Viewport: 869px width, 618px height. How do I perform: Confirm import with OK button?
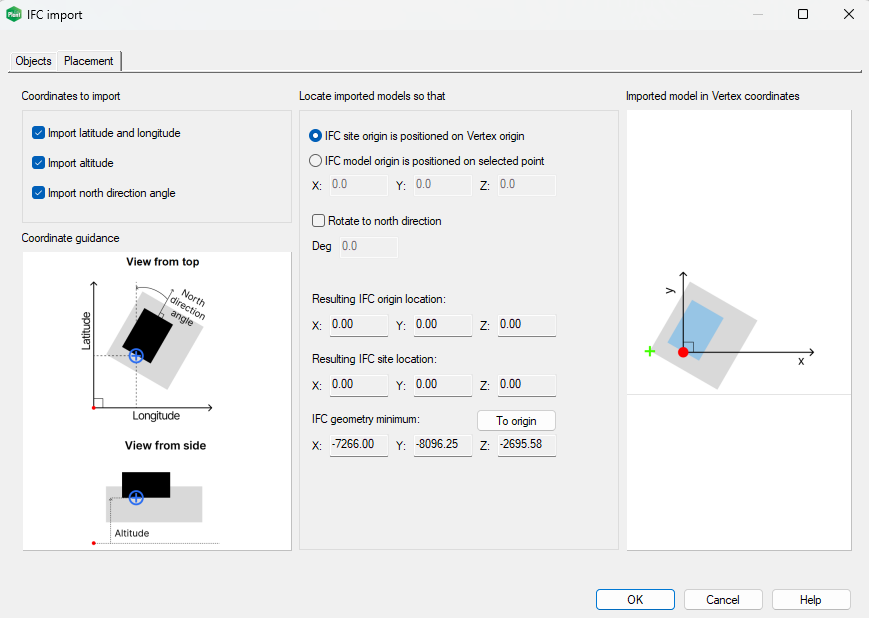[x=635, y=600]
